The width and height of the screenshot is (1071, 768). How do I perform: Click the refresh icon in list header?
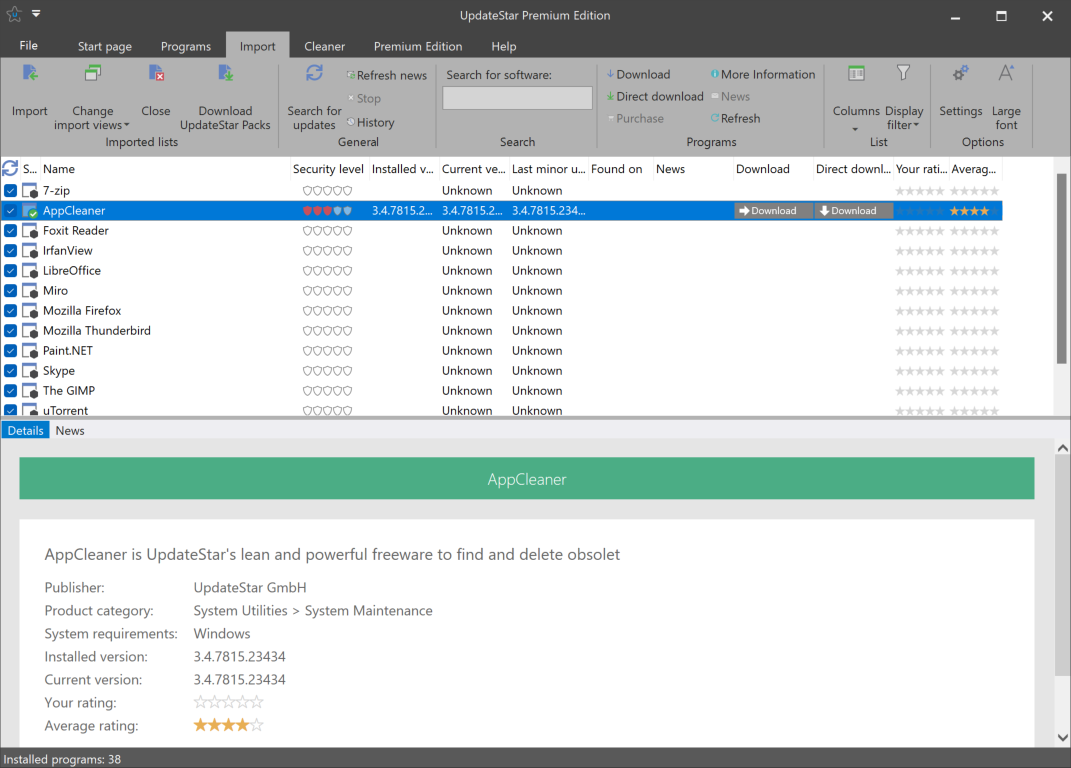click(x=10, y=169)
